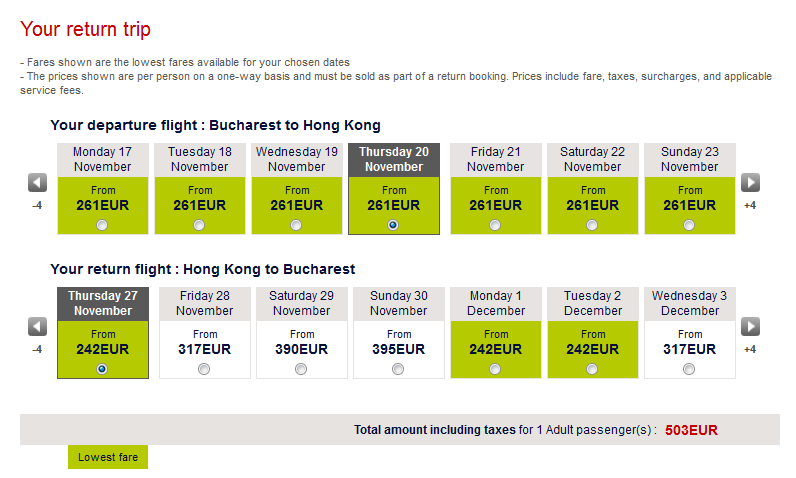Click the Thursday 20 November date header
Image resolution: width=796 pixels, height=478 pixels.
(394, 160)
